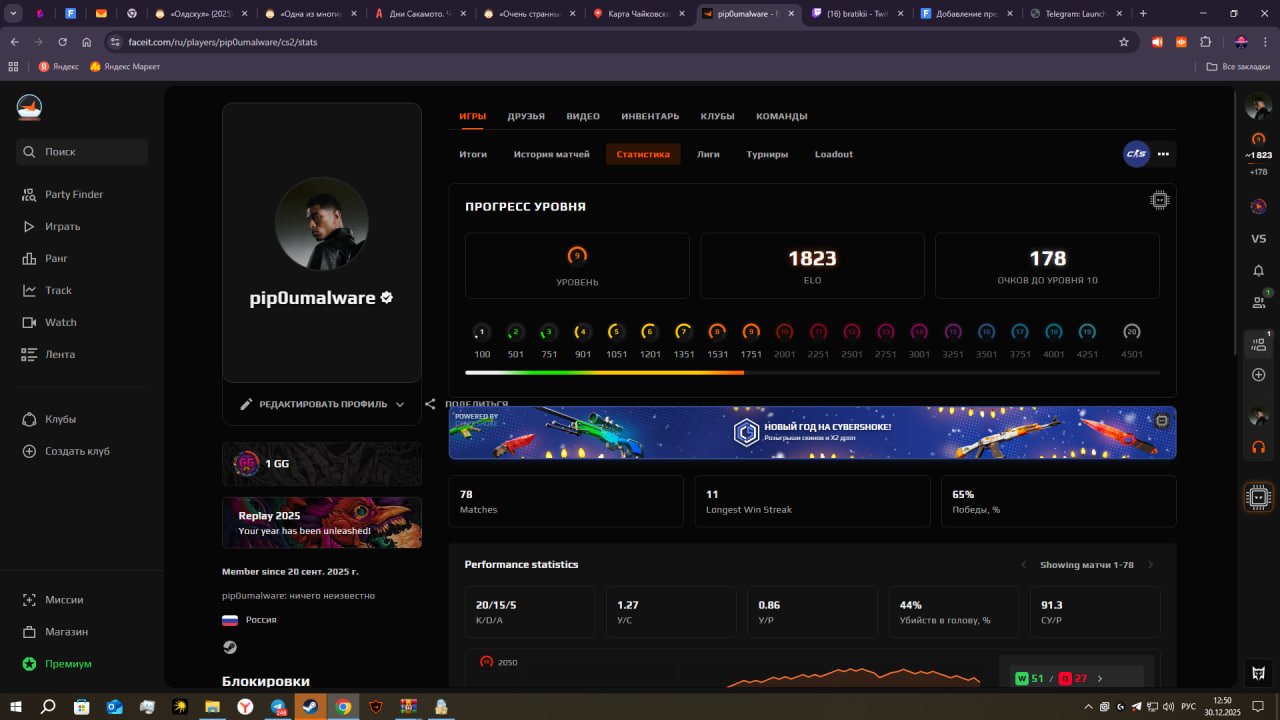Open the three-dots more options menu

click(x=1163, y=154)
